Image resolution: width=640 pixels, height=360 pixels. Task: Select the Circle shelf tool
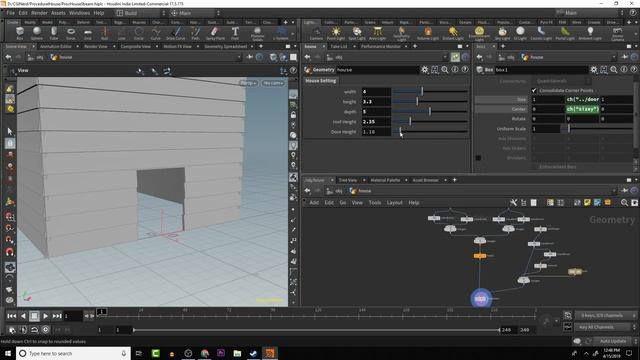139,33
